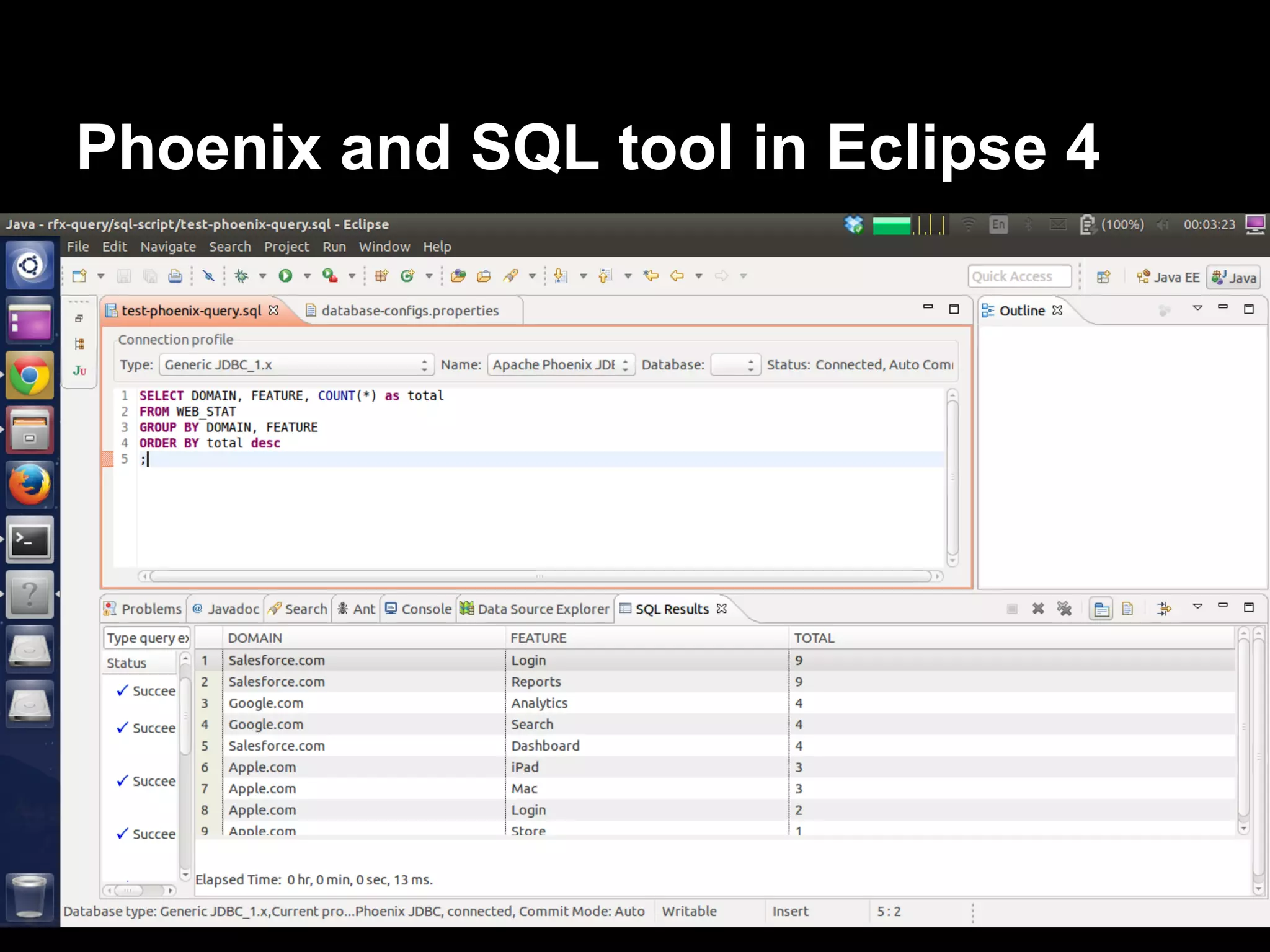Screen dimensions: 1270x952
Task: Select result row Salesforce.com Reports
Action: pos(715,682)
